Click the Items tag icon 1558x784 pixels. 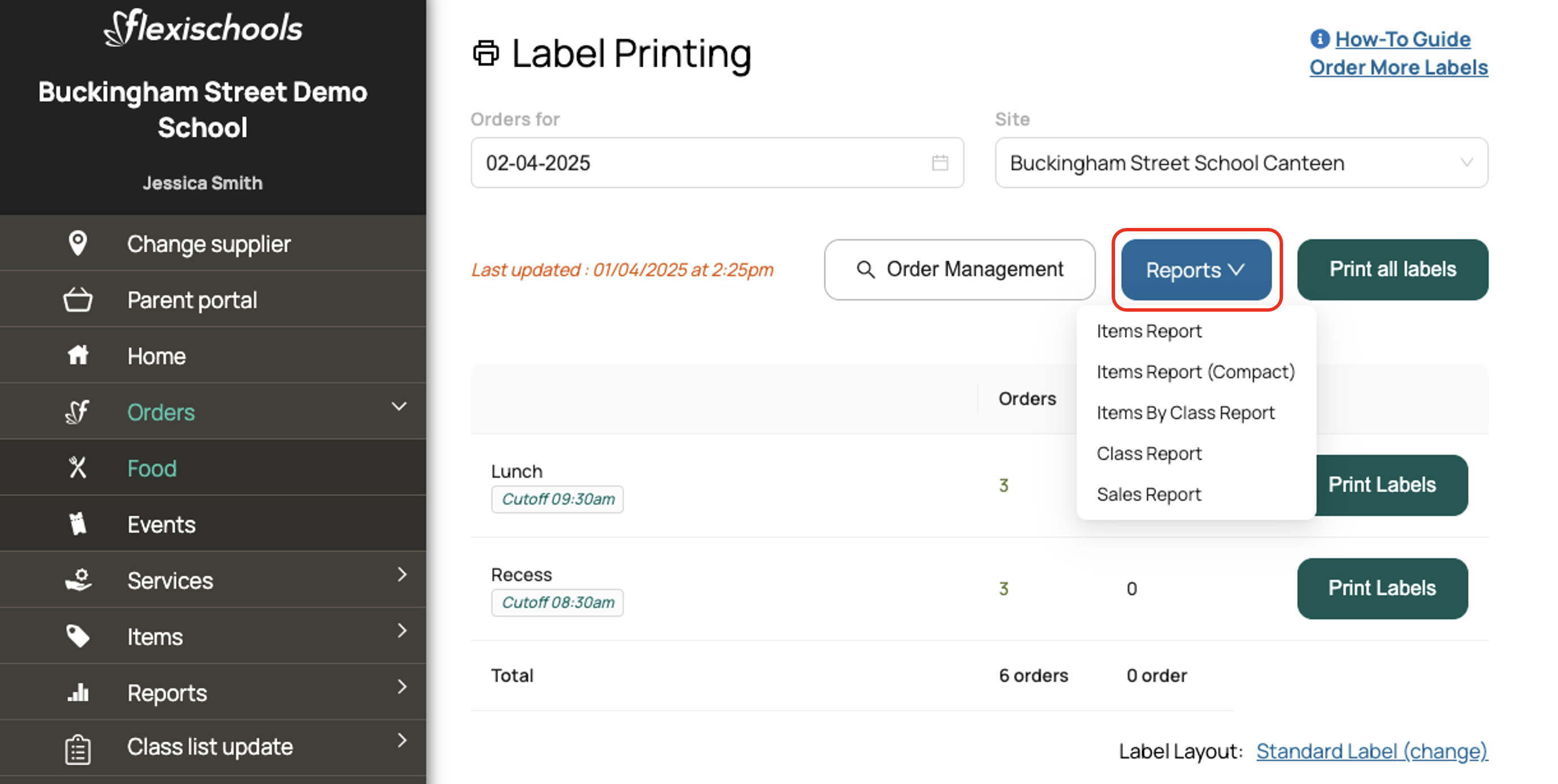(x=78, y=636)
